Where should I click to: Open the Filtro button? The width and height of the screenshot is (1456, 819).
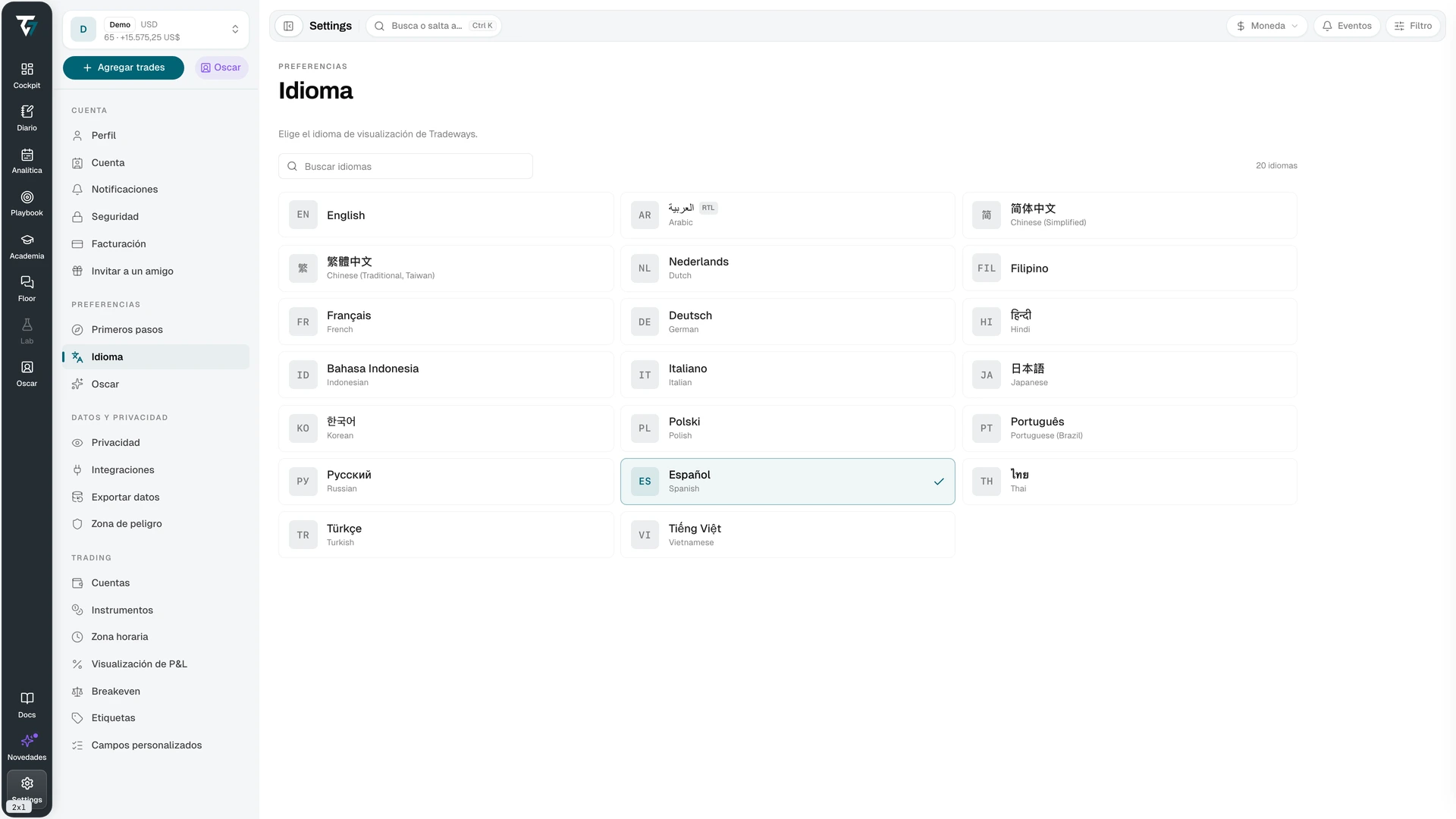pos(1414,26)
